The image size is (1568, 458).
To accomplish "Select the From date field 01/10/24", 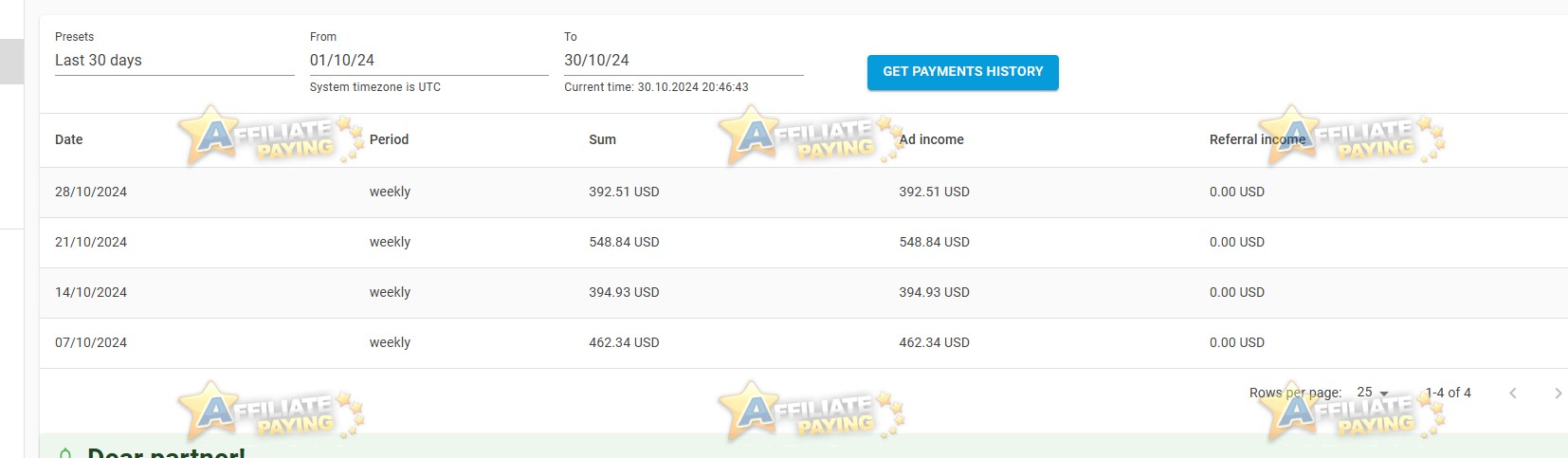I will pos(428,61).
